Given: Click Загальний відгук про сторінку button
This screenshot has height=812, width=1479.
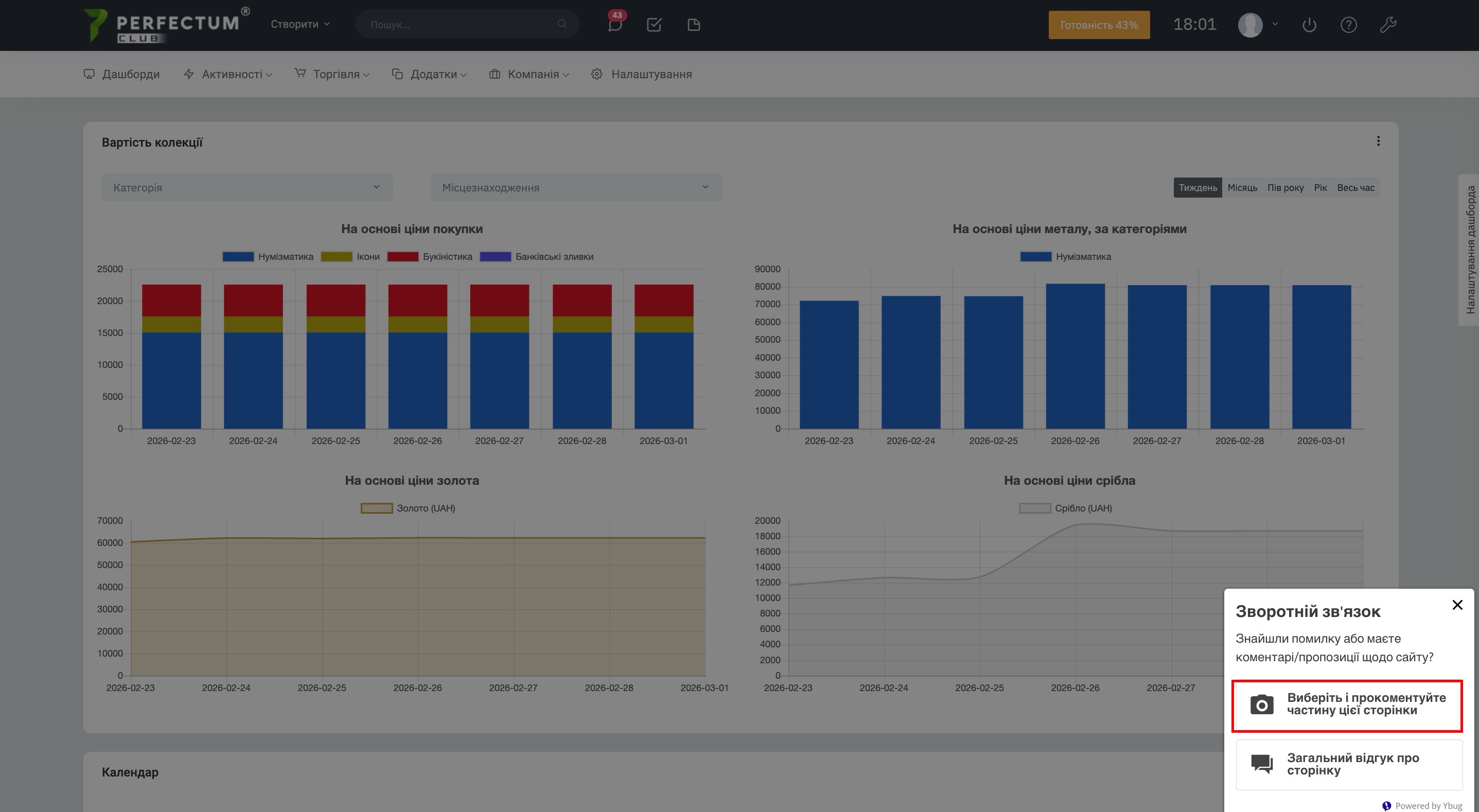Looking at the screenshot, I should point(1349,764).
